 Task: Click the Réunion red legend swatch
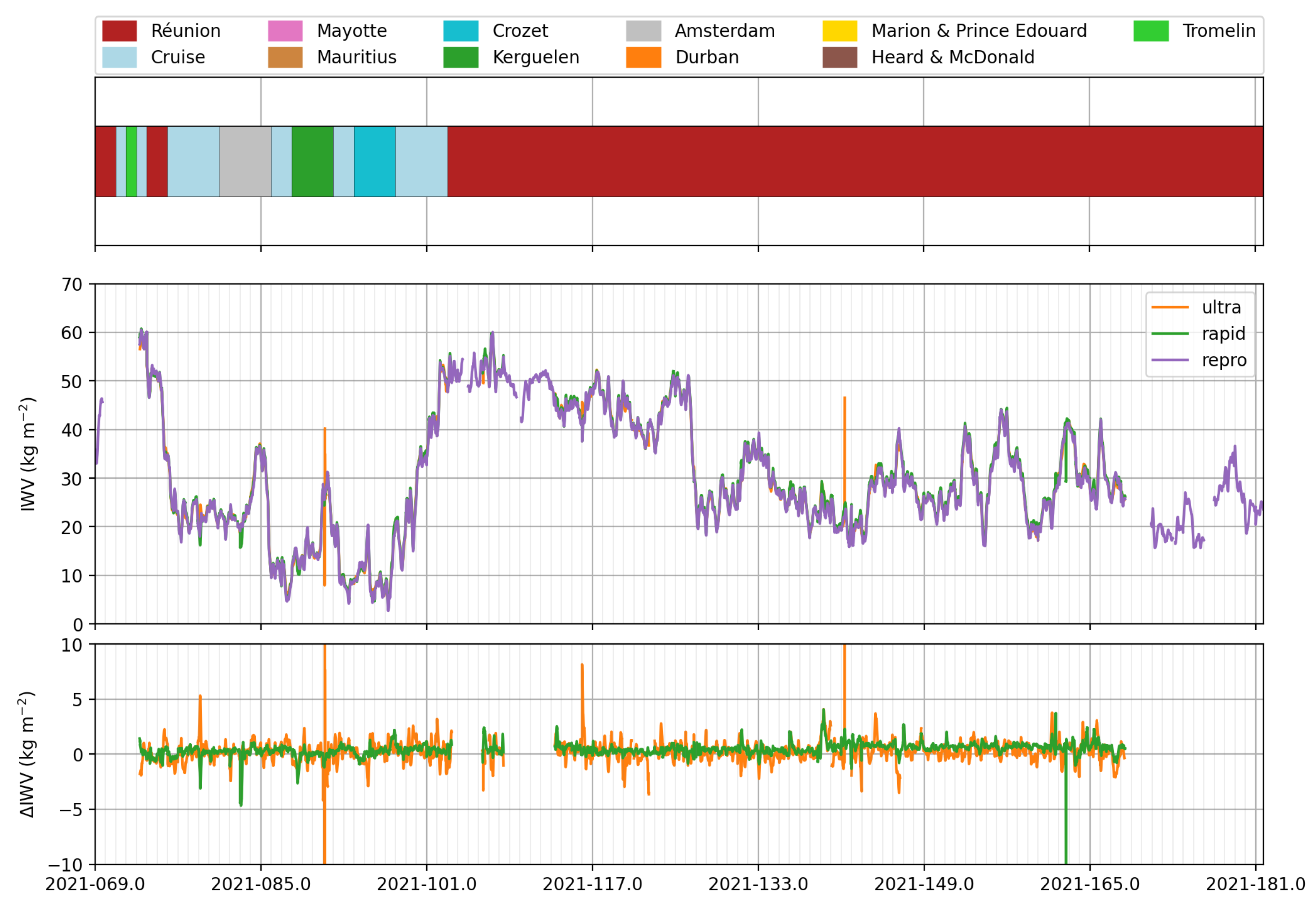coord(119,31)
